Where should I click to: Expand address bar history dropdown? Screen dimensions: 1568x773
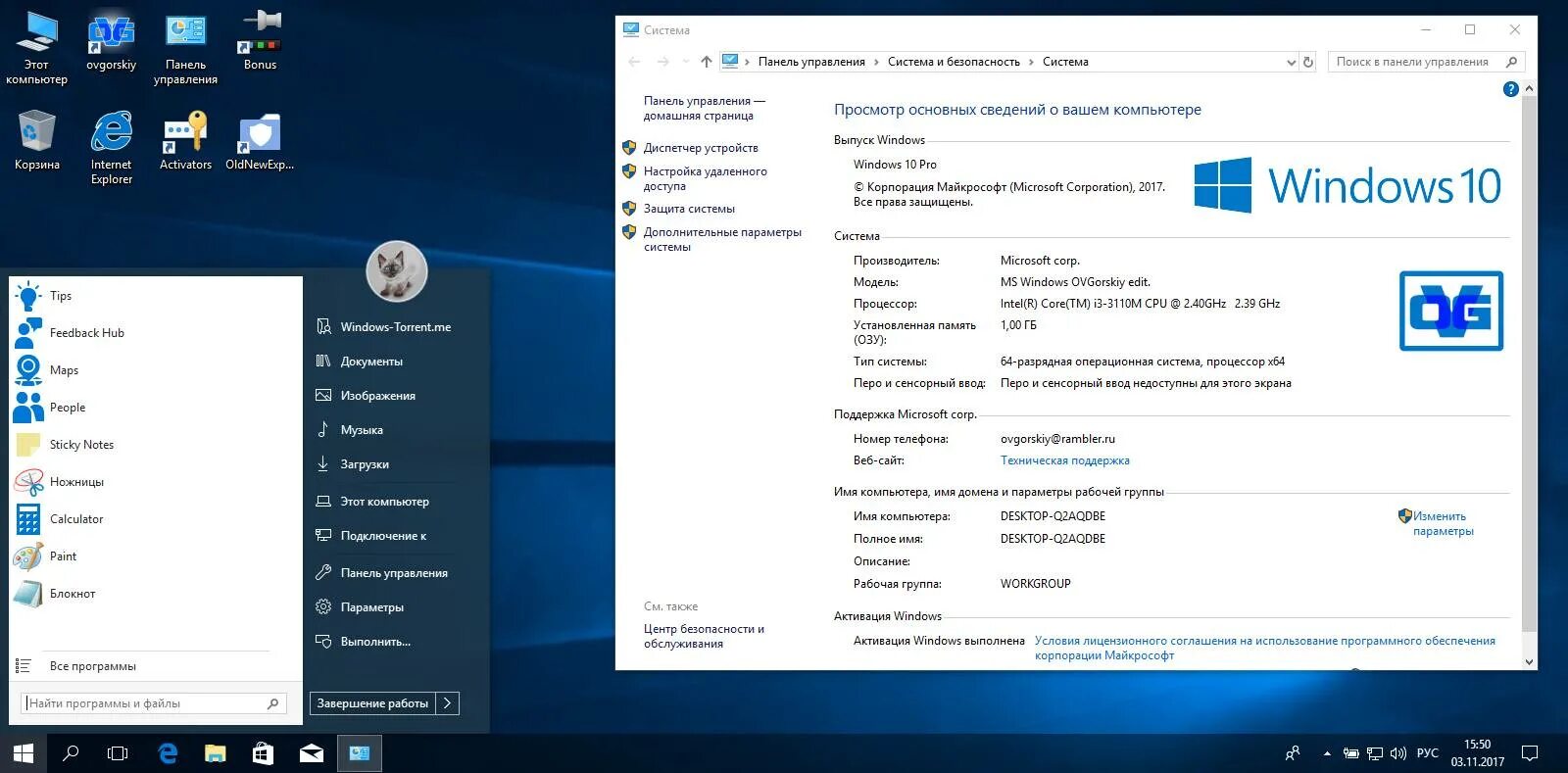(1291, 62)
